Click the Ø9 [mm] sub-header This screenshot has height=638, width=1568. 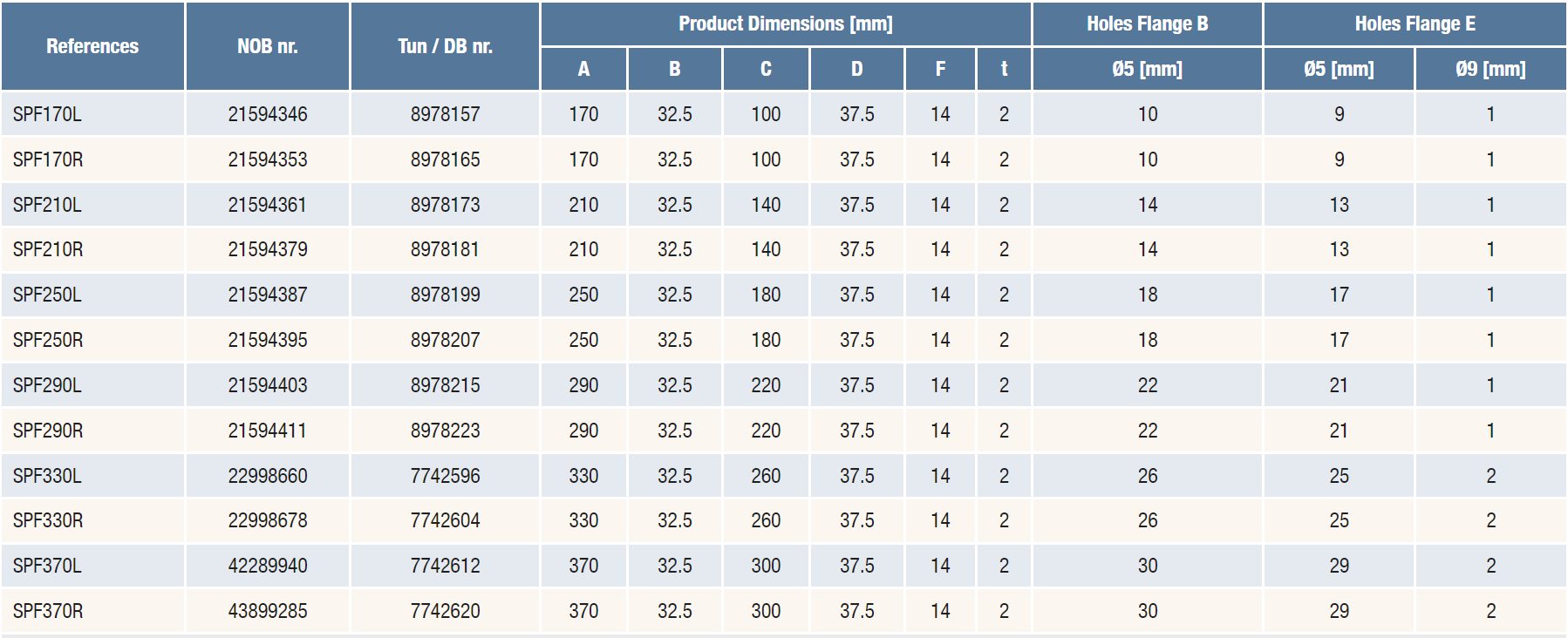(1490, 69)
